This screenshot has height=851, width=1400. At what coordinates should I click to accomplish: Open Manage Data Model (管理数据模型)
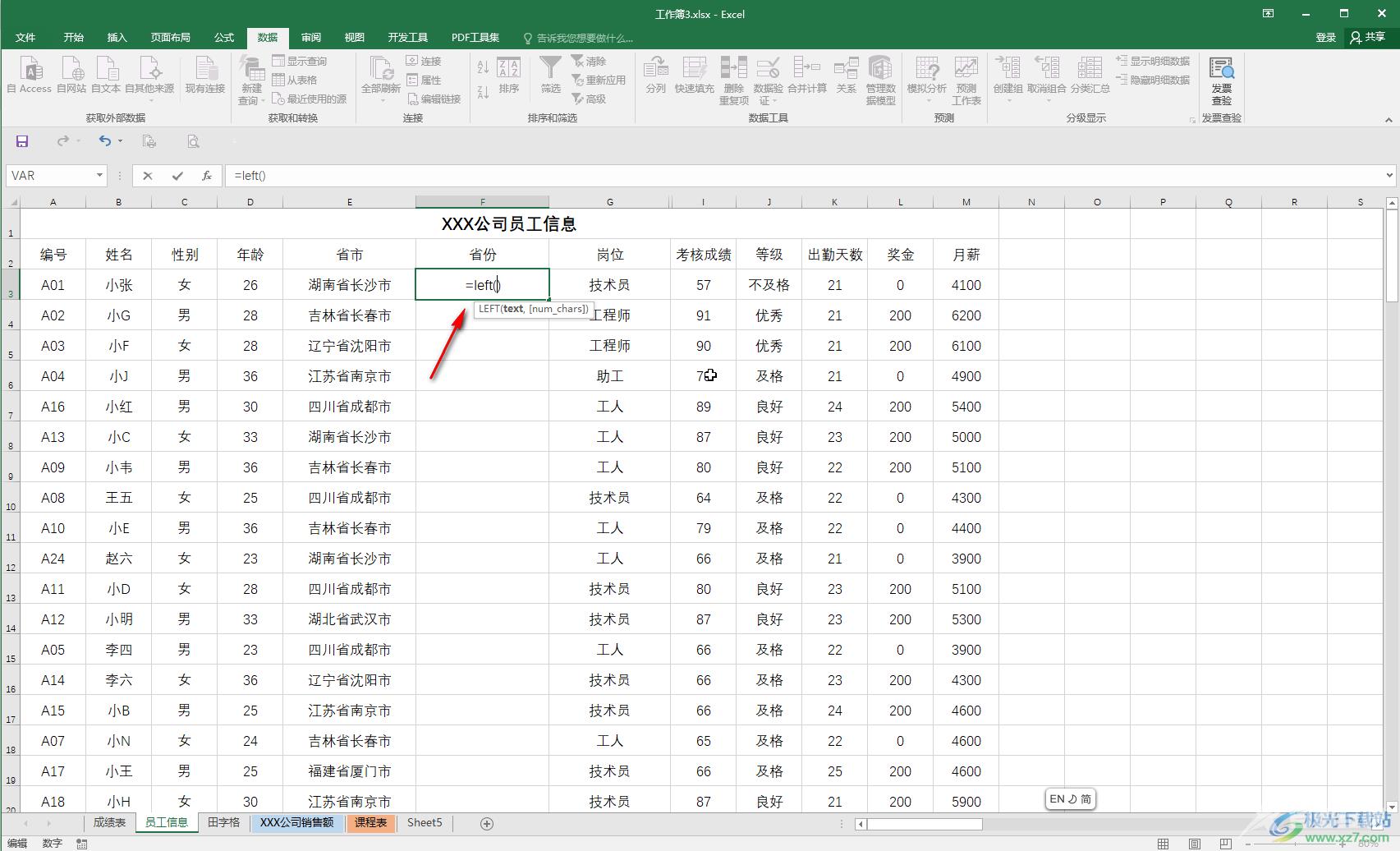click(x=880, y=80)
